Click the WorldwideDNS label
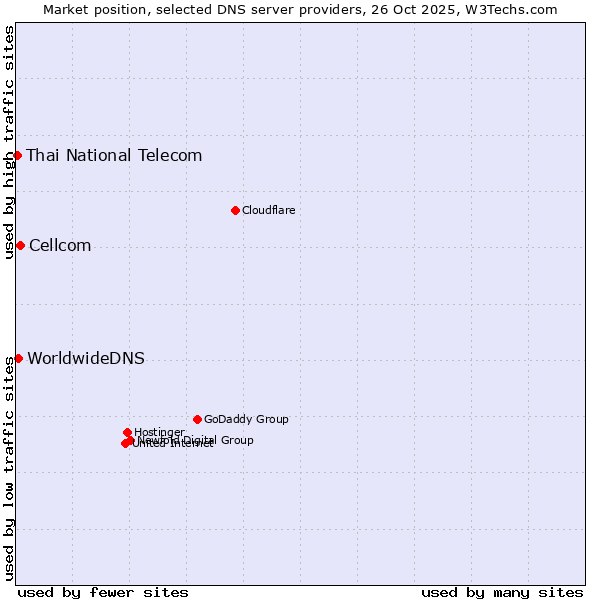This screenshot has width=600, height=600. click(86, 359)
